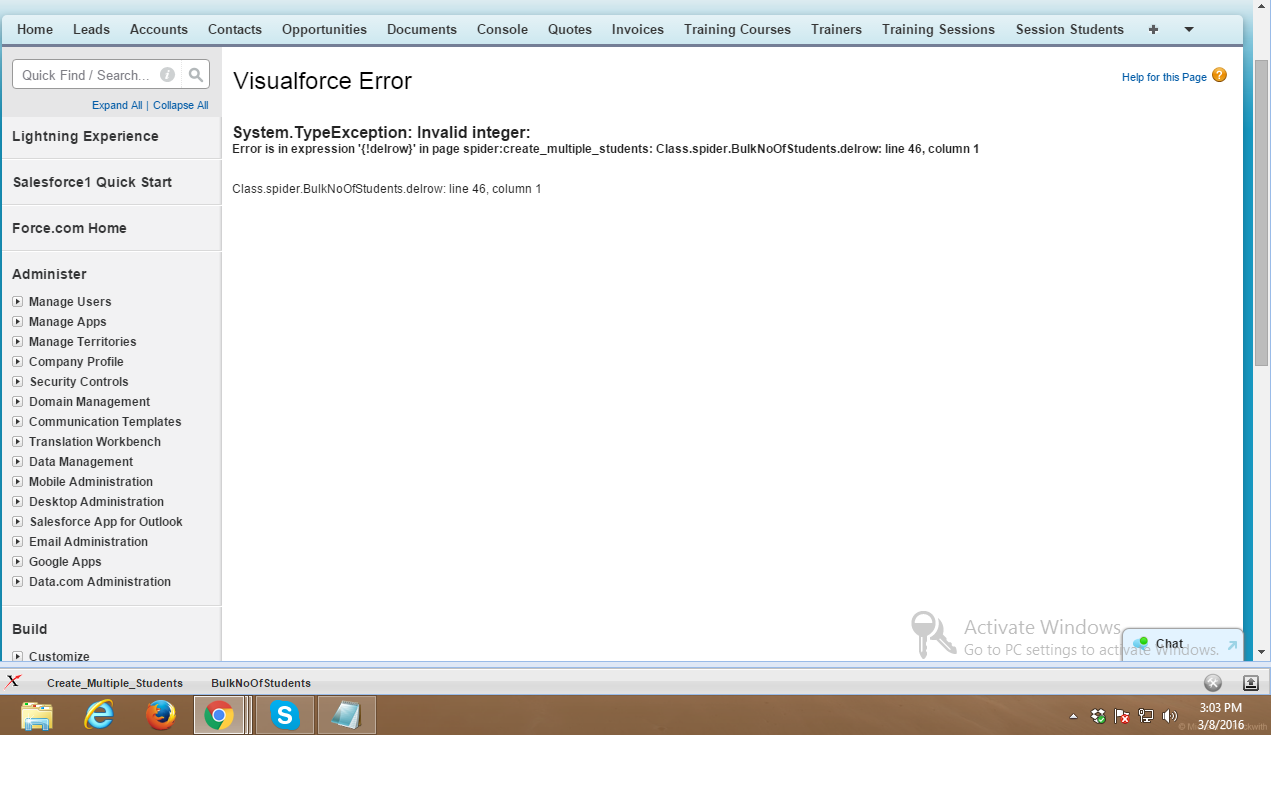Click the volume speaker tray icon
Image resolution: width=1280 pixels, height=800 pixels.
(1170, 716)
